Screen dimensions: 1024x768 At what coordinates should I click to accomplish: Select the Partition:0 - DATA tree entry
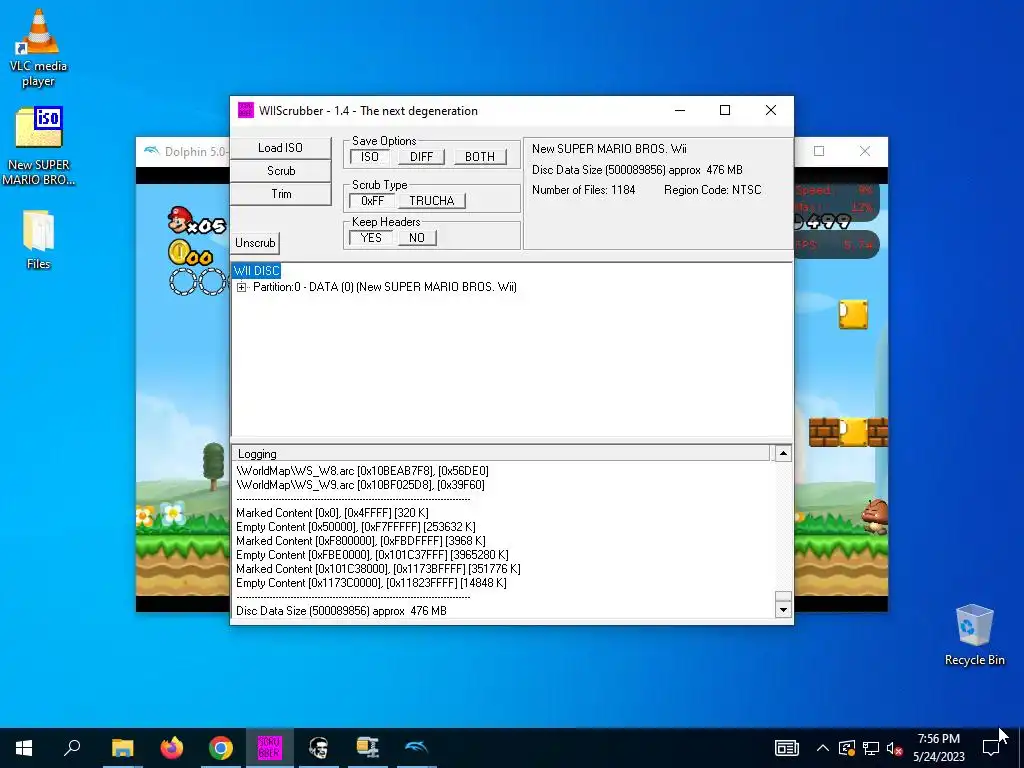click(x=385, y=287)
